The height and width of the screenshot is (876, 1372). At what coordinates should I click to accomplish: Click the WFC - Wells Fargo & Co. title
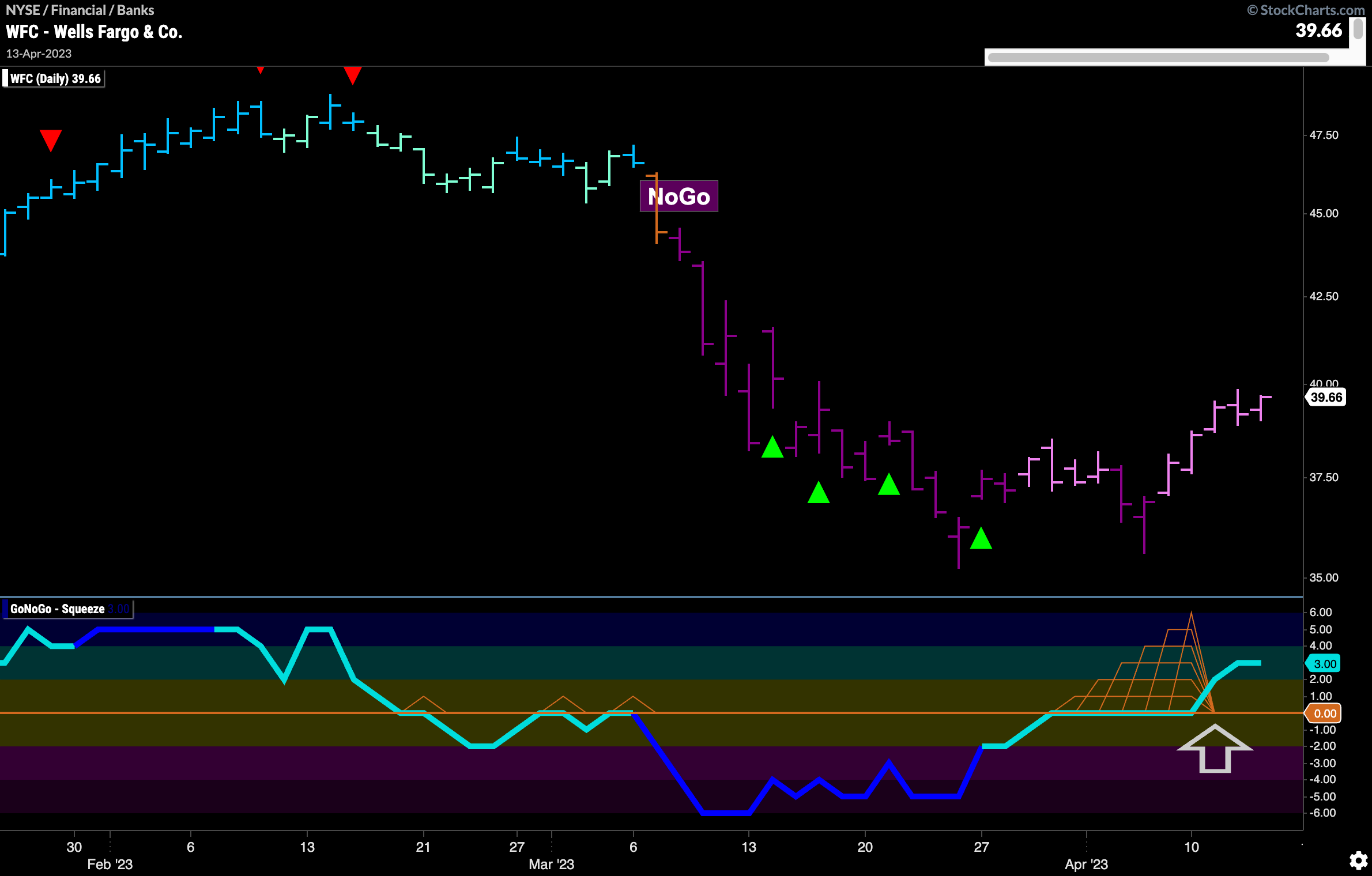94,32
